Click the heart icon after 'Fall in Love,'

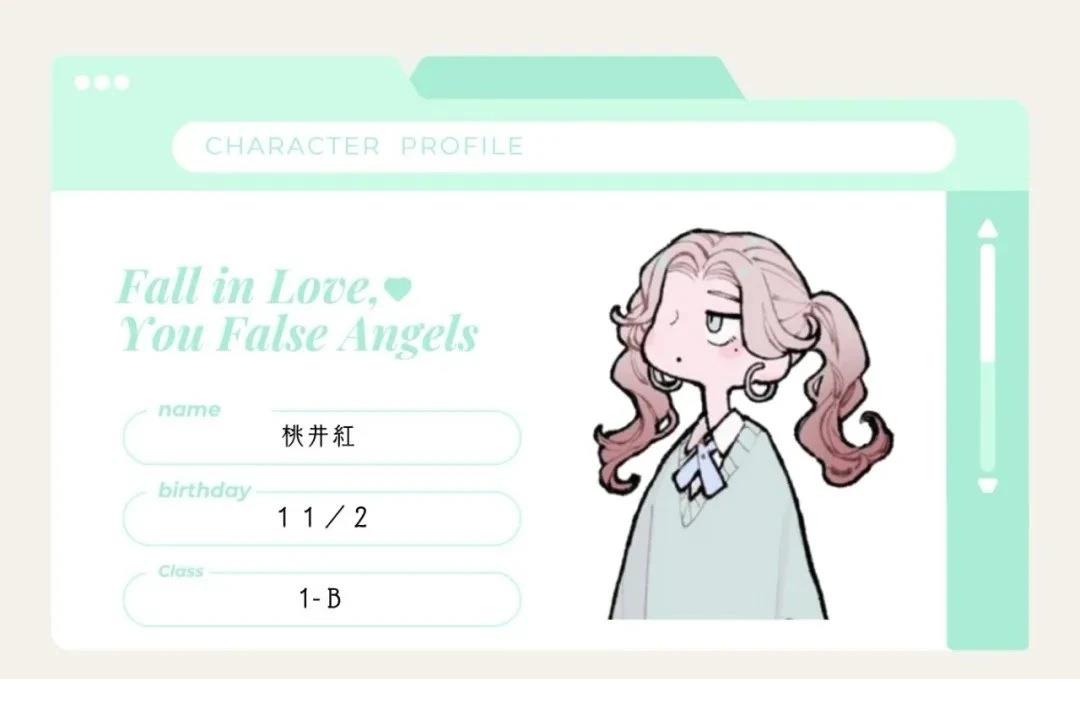click(x=397, y=289)
